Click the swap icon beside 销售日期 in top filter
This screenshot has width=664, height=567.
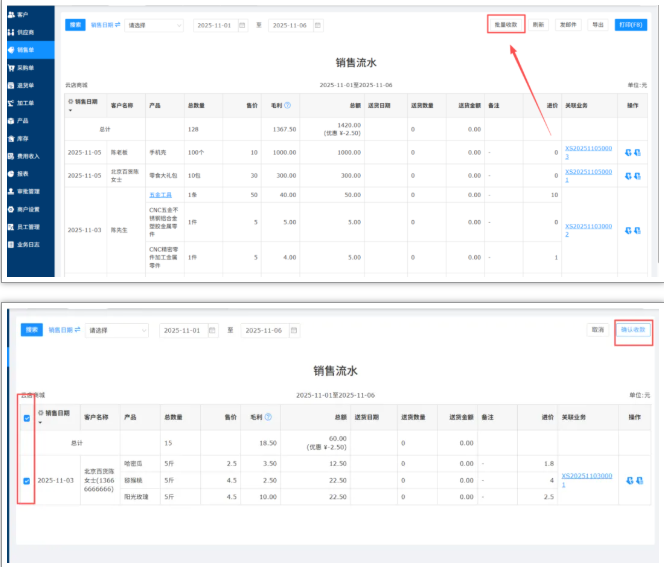(117, 25)
